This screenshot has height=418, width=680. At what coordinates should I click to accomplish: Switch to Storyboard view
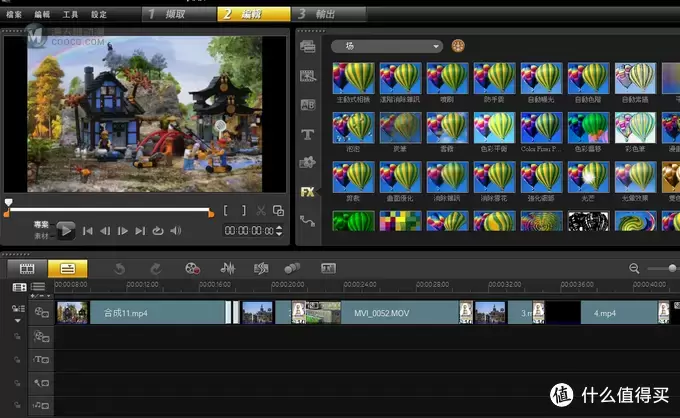point(27,269)
